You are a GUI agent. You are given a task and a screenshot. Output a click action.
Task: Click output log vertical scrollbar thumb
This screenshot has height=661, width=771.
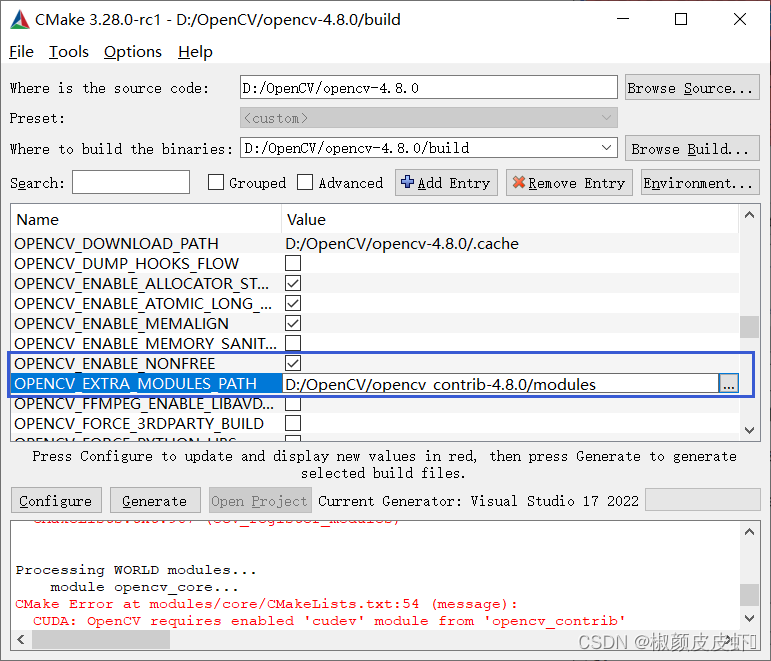click(x=749, y=595)
